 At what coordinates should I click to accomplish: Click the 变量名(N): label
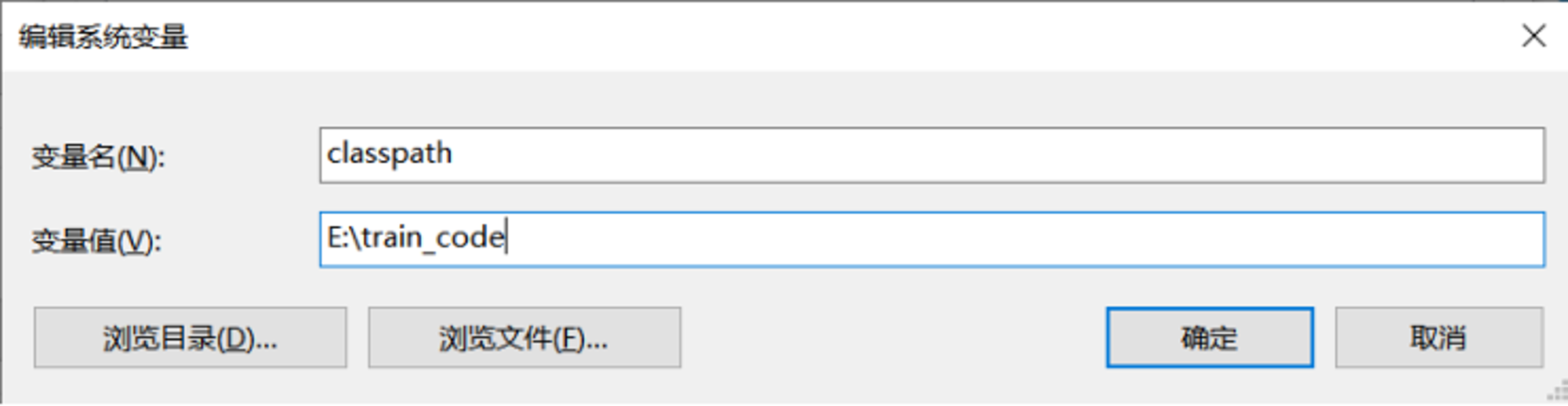pyautogui.click(x=98, y=157)
